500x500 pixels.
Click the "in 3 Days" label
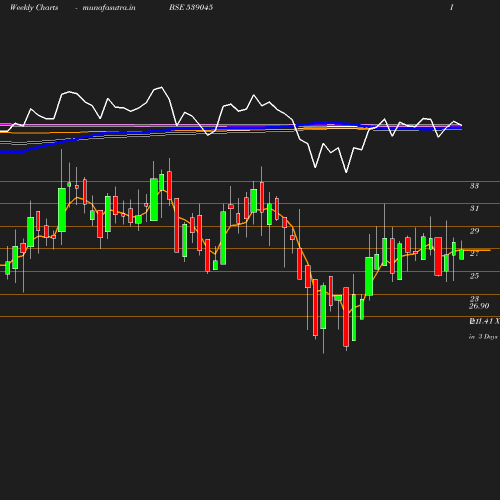pyautogui.click(x=483, y=337)
